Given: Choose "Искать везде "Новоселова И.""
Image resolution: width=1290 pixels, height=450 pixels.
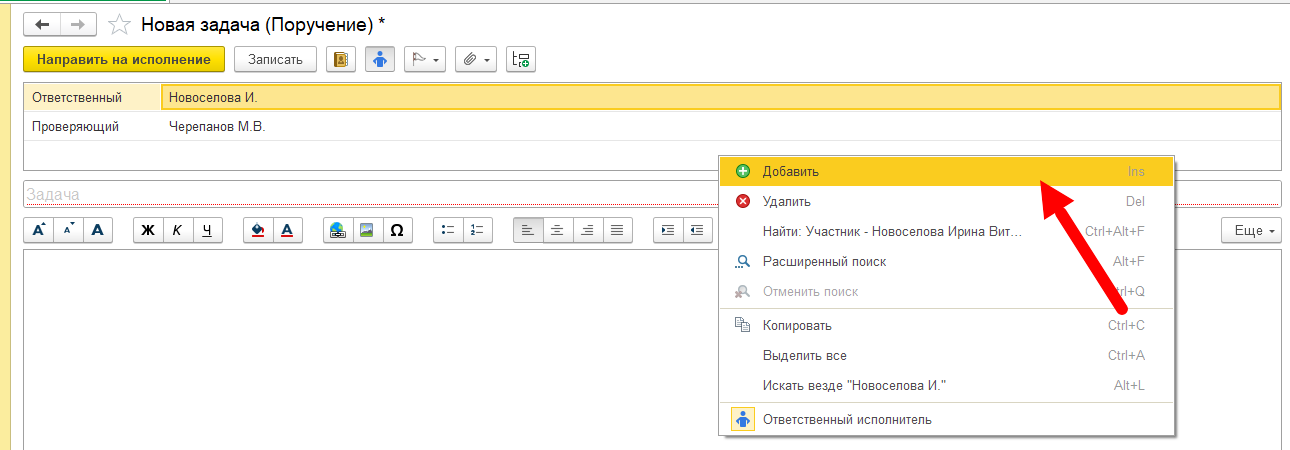Looking at the screenshot, I should tap(948, 386).
